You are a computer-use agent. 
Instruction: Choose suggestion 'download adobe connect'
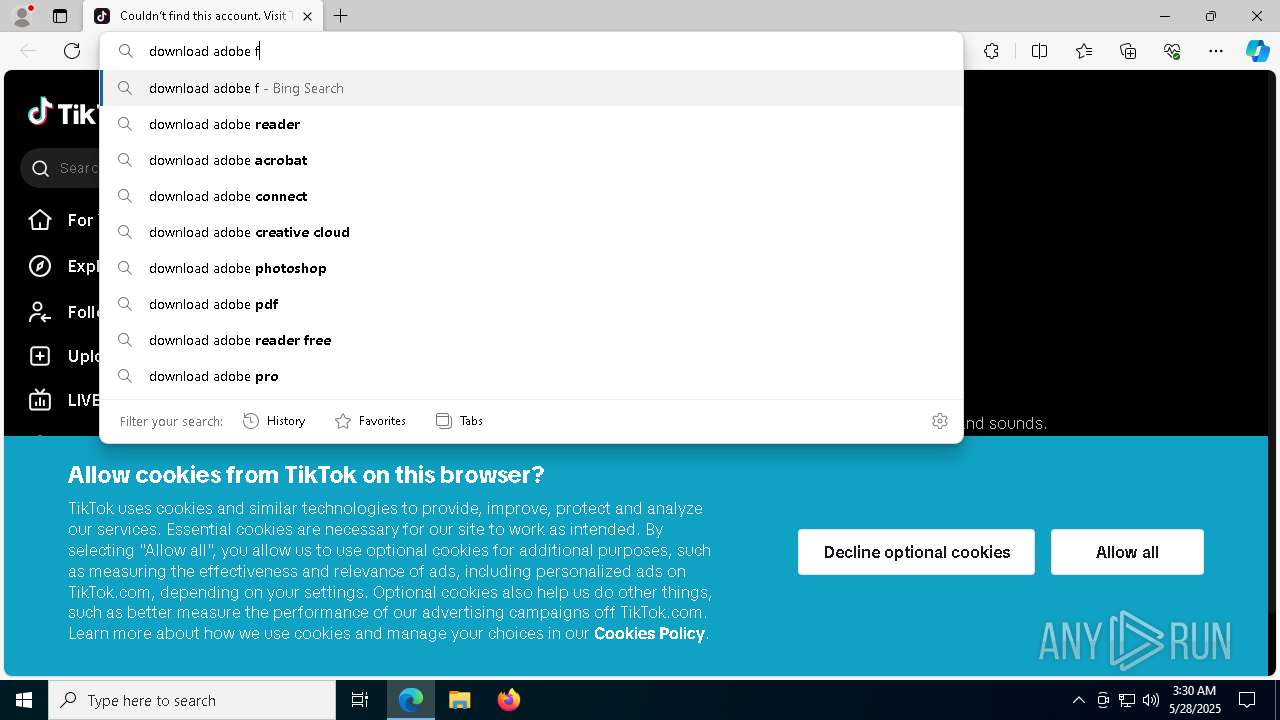[531, 196]
